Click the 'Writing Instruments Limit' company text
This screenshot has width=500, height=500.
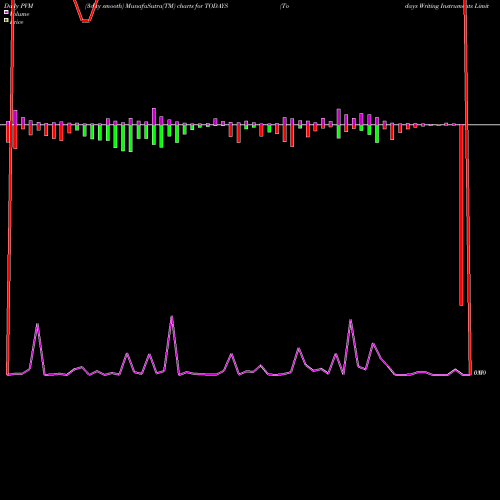pos(454,6)
